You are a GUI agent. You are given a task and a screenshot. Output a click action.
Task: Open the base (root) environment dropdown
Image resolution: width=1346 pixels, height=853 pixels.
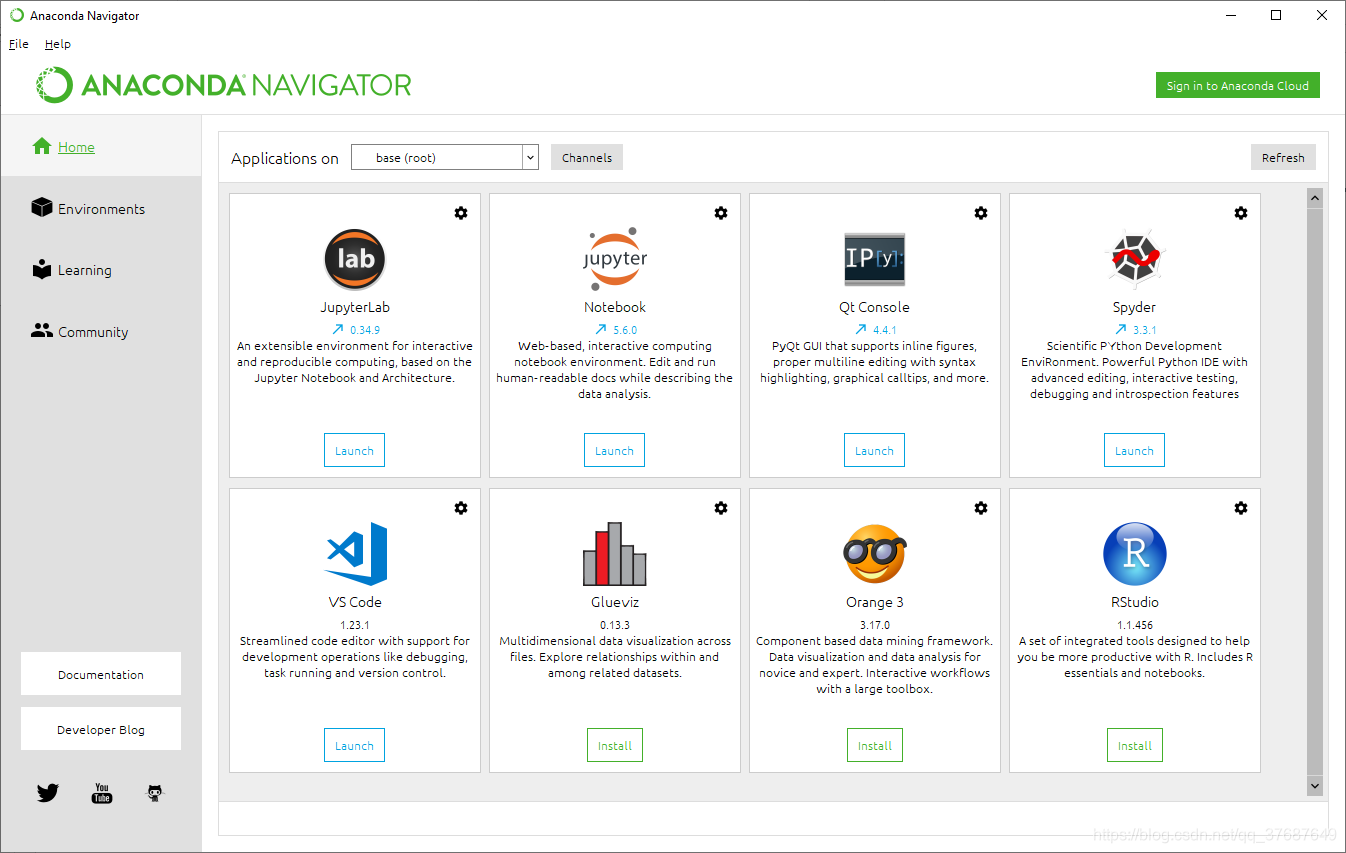(x=444, y=157)
